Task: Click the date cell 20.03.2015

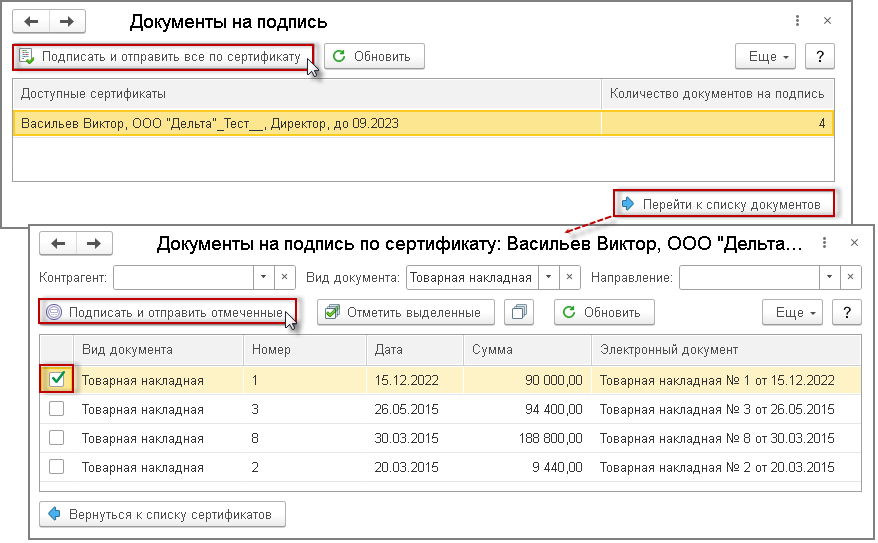Action: (x=415, y=467)
